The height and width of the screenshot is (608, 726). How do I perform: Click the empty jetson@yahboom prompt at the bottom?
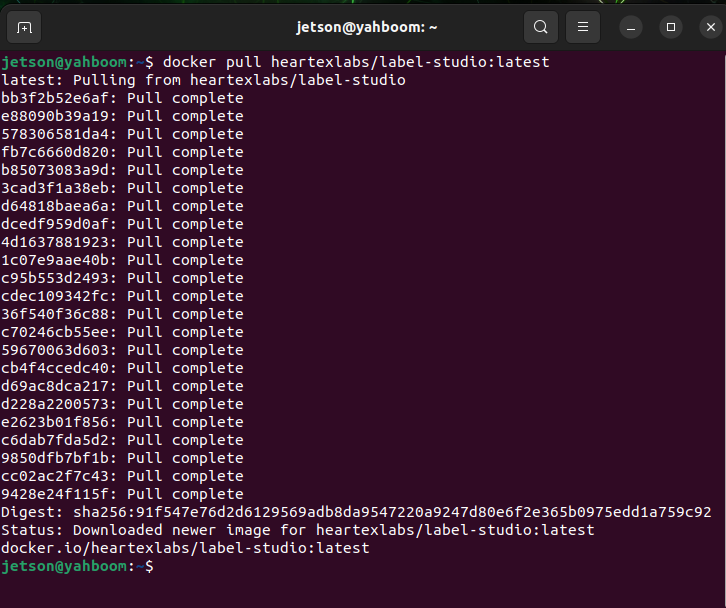click(77, 566)
